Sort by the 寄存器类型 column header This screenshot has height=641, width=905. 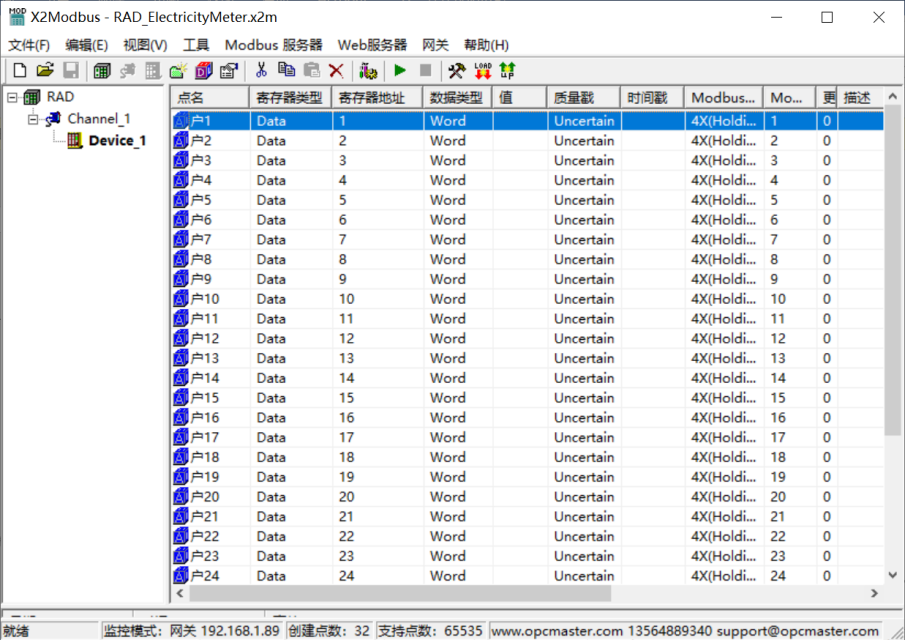point(290,98)
